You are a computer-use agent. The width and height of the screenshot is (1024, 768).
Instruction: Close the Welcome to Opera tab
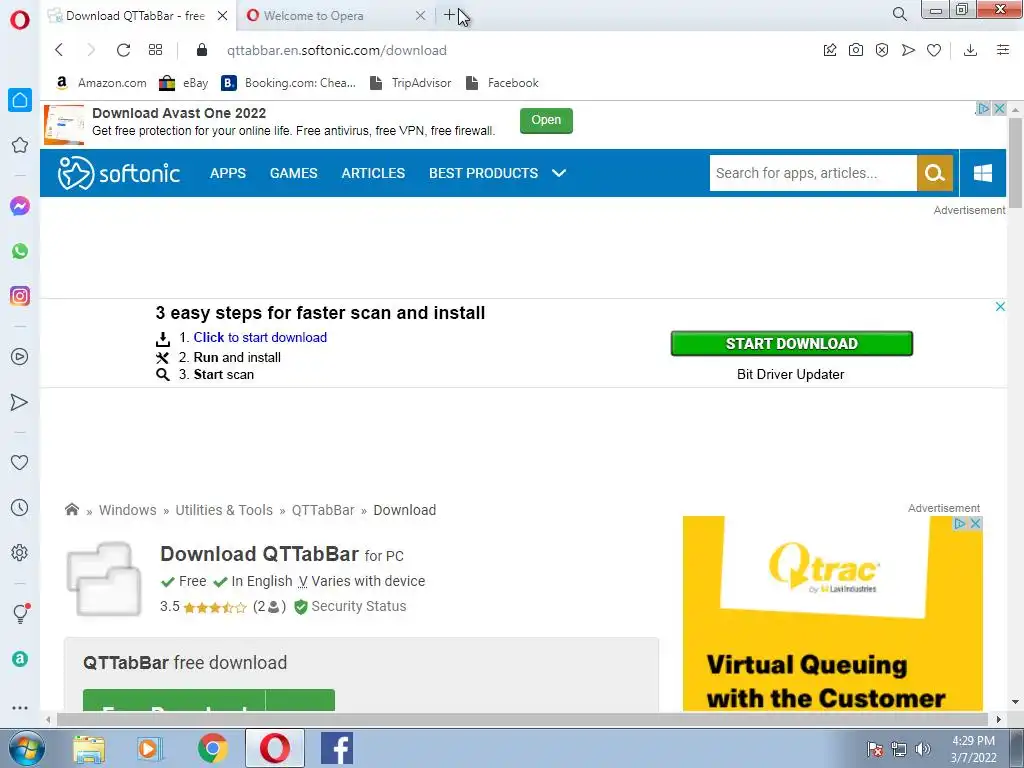tap(421, 16)
